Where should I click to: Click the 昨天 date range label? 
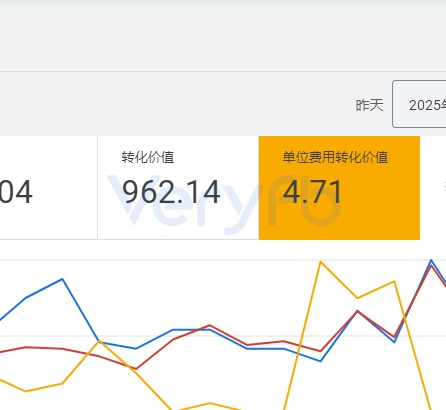tap(369, 105)
